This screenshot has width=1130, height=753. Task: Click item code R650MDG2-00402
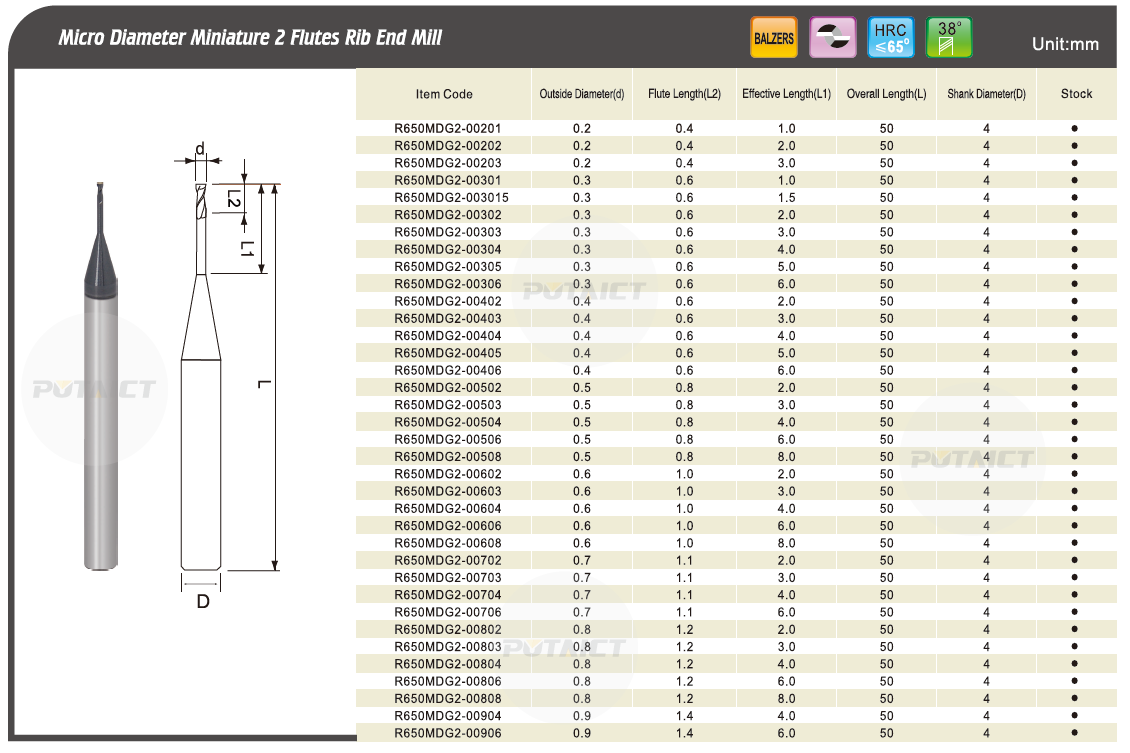[448, 301]
